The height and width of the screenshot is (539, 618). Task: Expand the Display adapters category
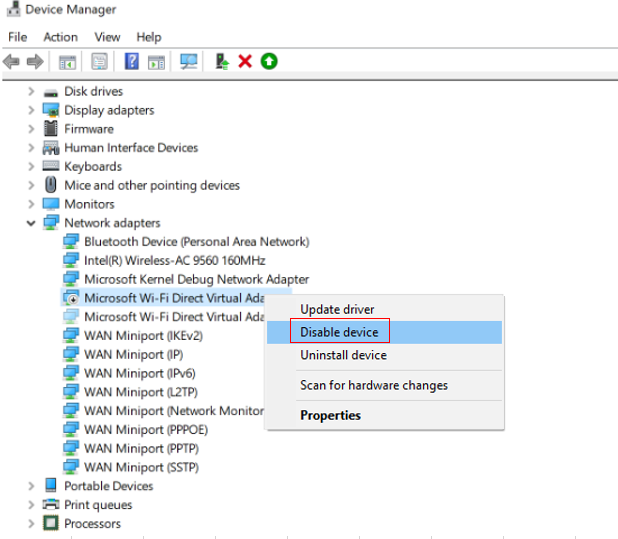point(31,110)
